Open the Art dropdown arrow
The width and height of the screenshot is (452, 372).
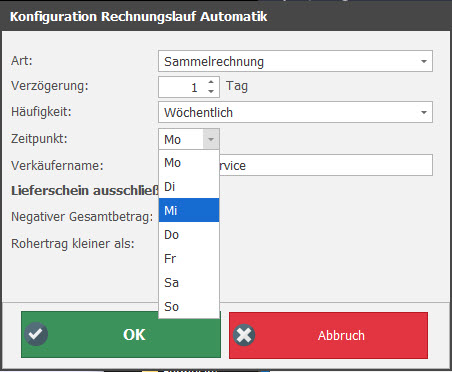[x=424, y=61]
